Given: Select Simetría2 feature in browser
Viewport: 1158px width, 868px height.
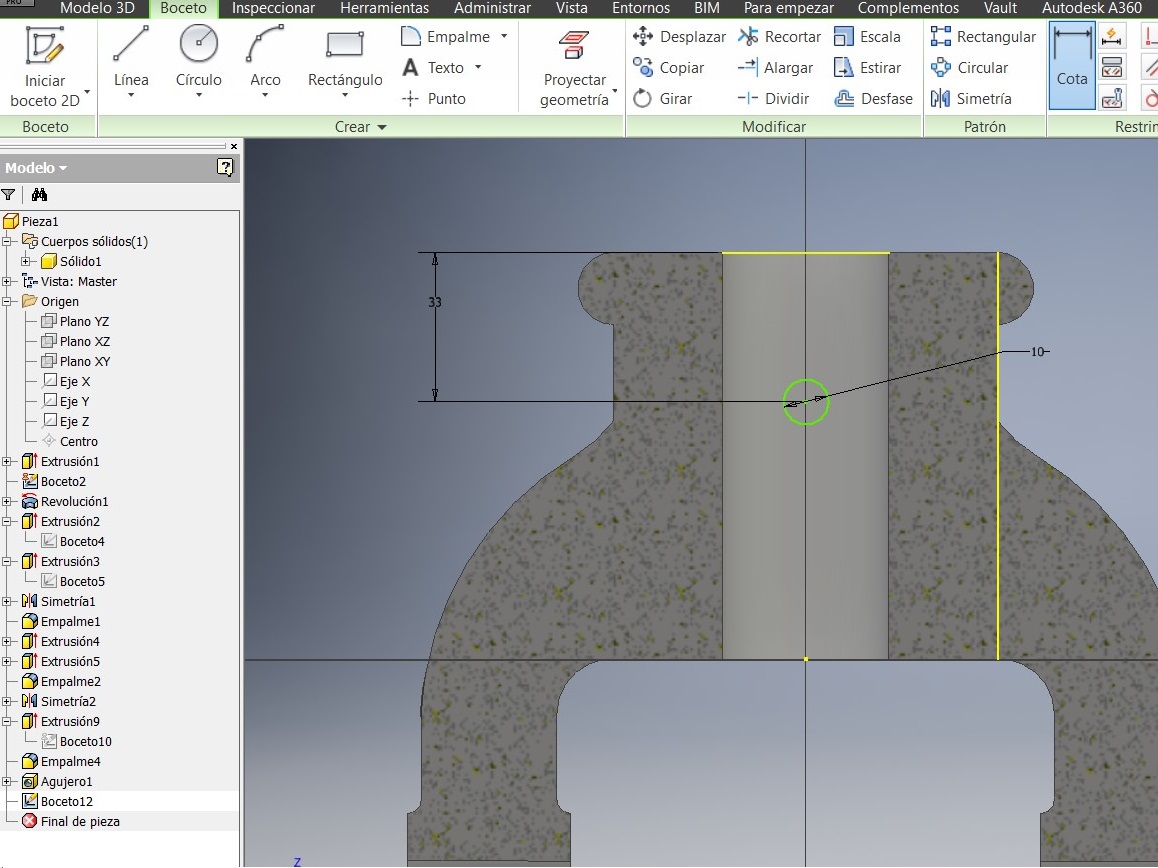Looking at the screenshot, I should [x=58, y=701].
